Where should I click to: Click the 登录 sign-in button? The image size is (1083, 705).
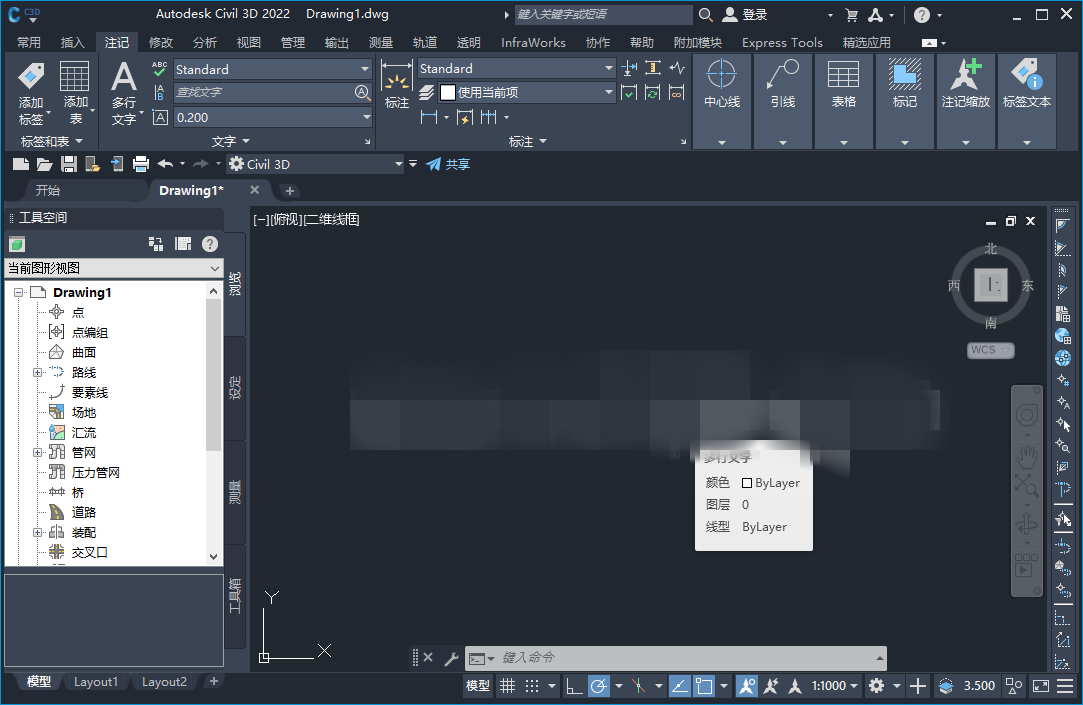click(x=745, y=15)
